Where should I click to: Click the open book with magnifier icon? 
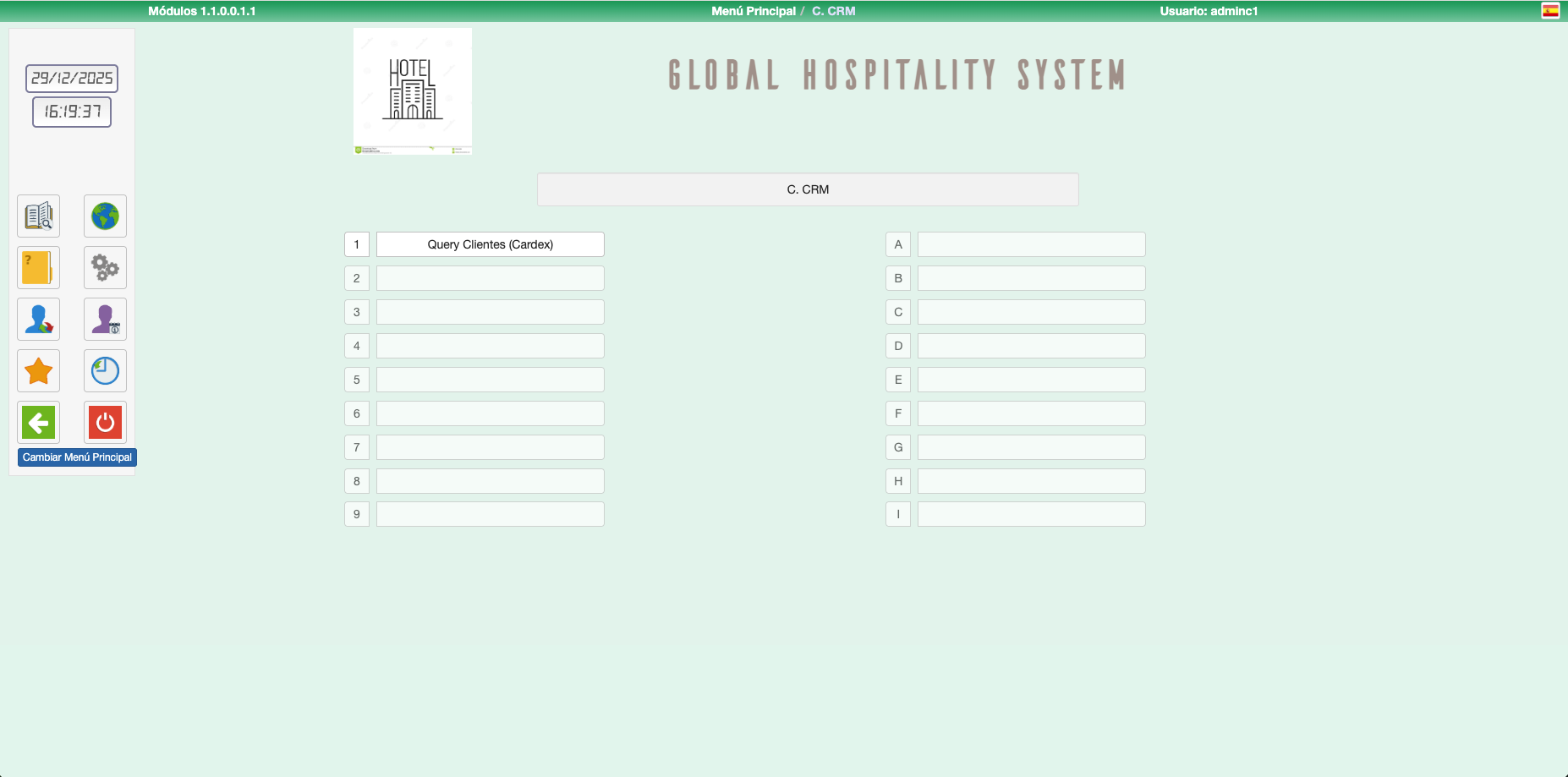tap(38, 216)
